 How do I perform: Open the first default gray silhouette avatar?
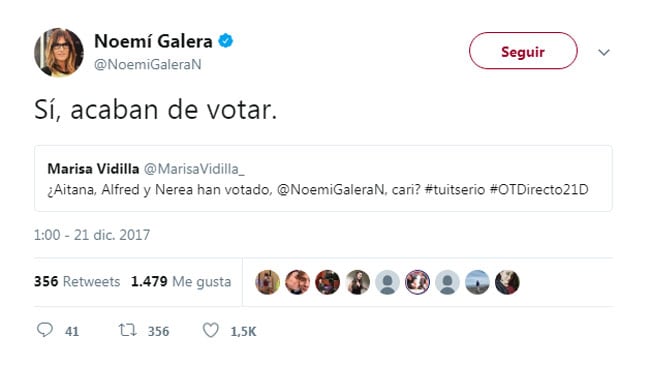pyautogui.click(x=387, y=282)
